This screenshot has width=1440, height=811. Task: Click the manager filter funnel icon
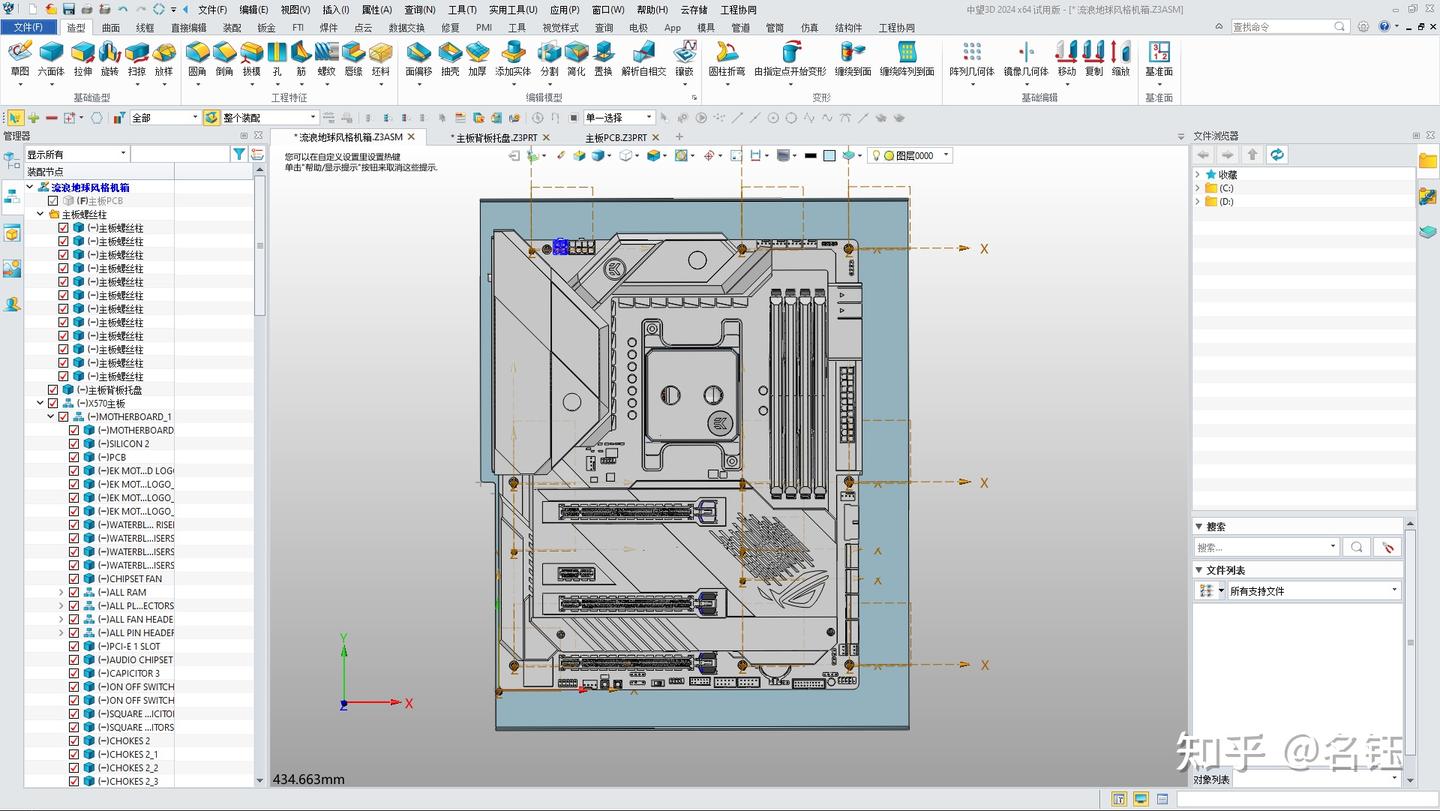[239, 154]
